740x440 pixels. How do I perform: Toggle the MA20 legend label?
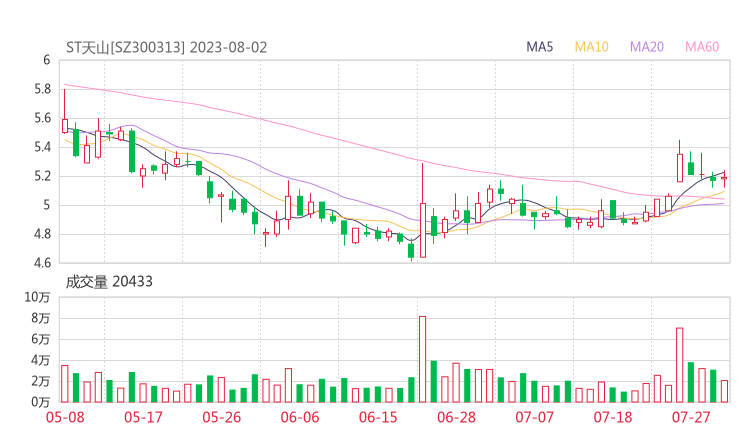pyautogui.click(x=647, y=47)
